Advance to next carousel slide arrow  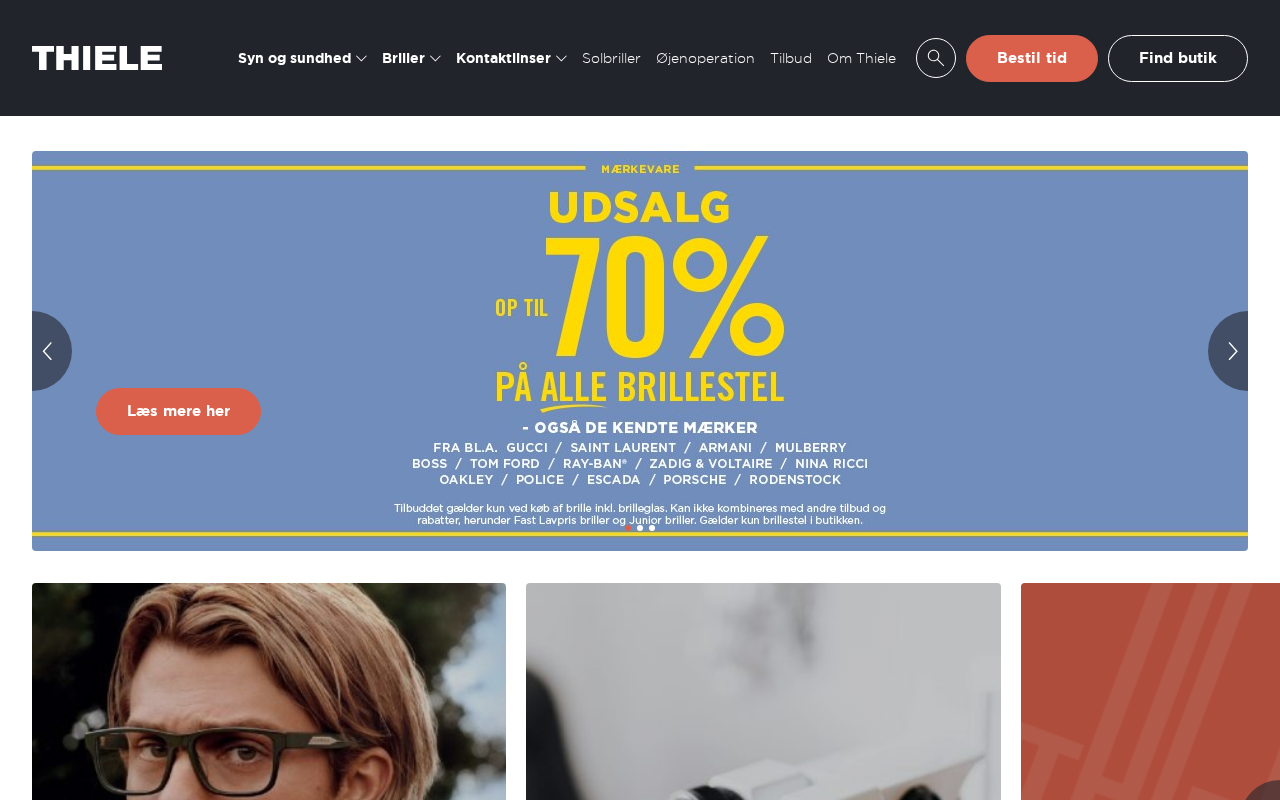tap(1230, 351)
